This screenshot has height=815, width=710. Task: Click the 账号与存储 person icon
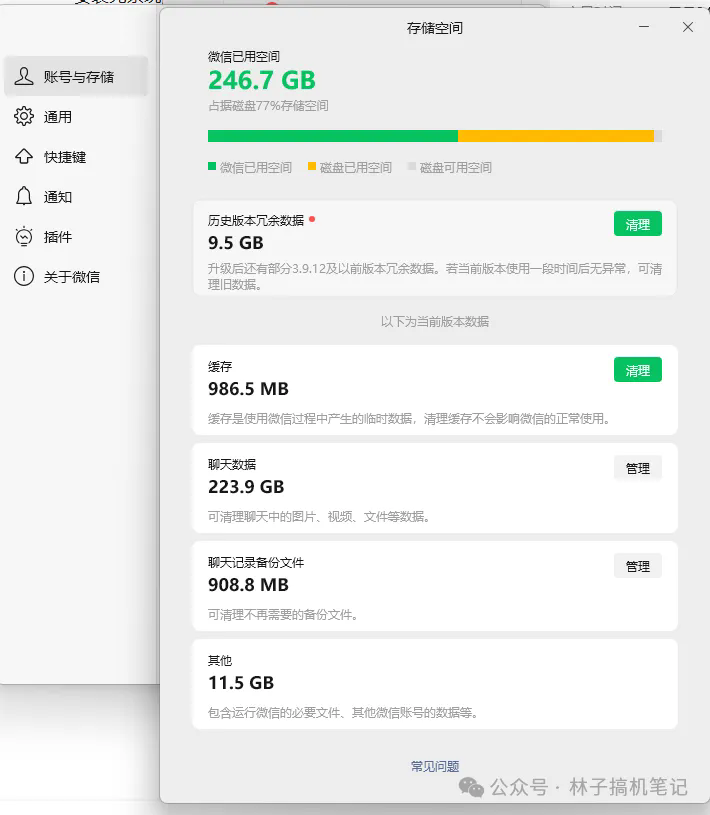click(x=24, y=77)
